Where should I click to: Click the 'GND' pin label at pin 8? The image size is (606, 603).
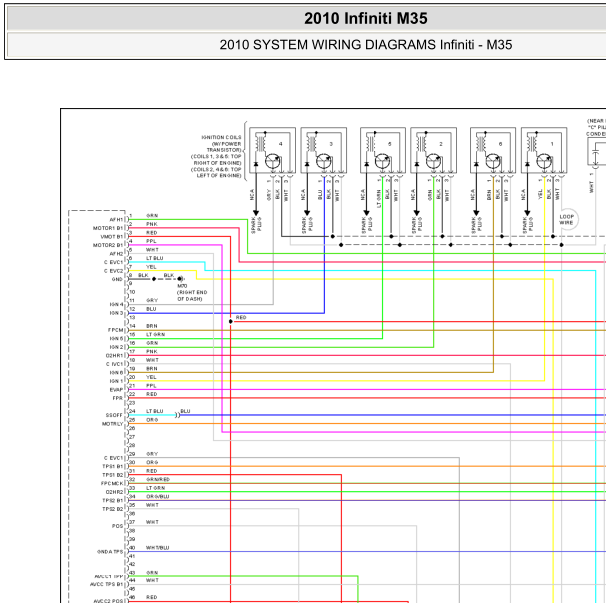117,279
